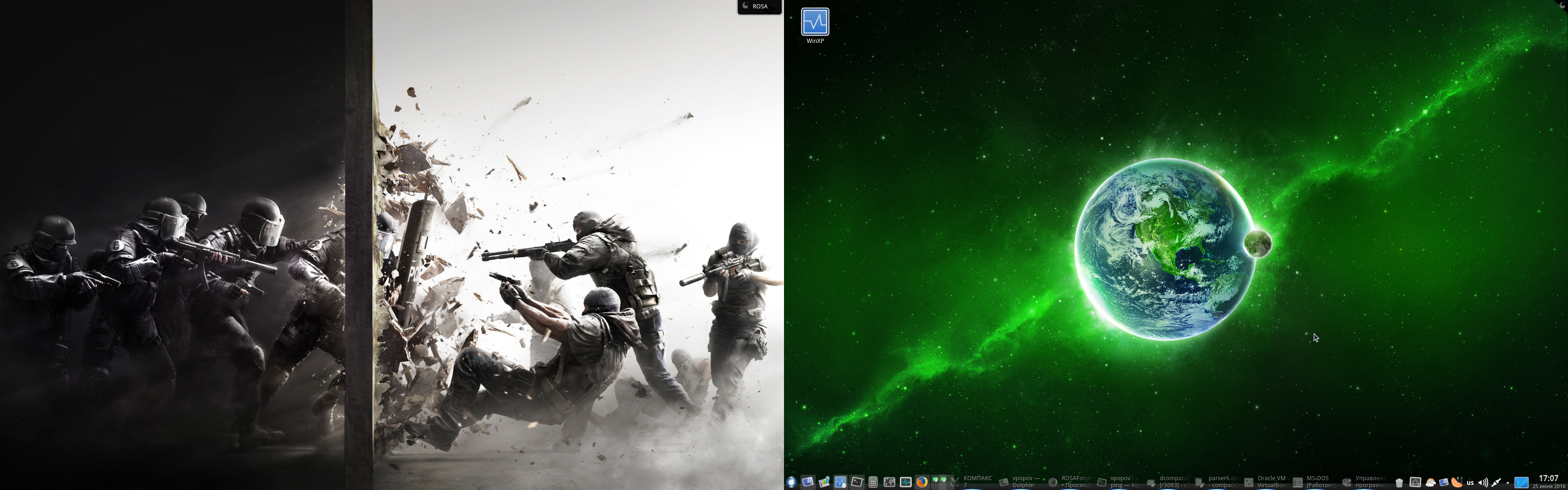The width and height of the screenshot is (1568, 490).
Task: Click the show desktop panel button
Action: [x=1521, y=483]
